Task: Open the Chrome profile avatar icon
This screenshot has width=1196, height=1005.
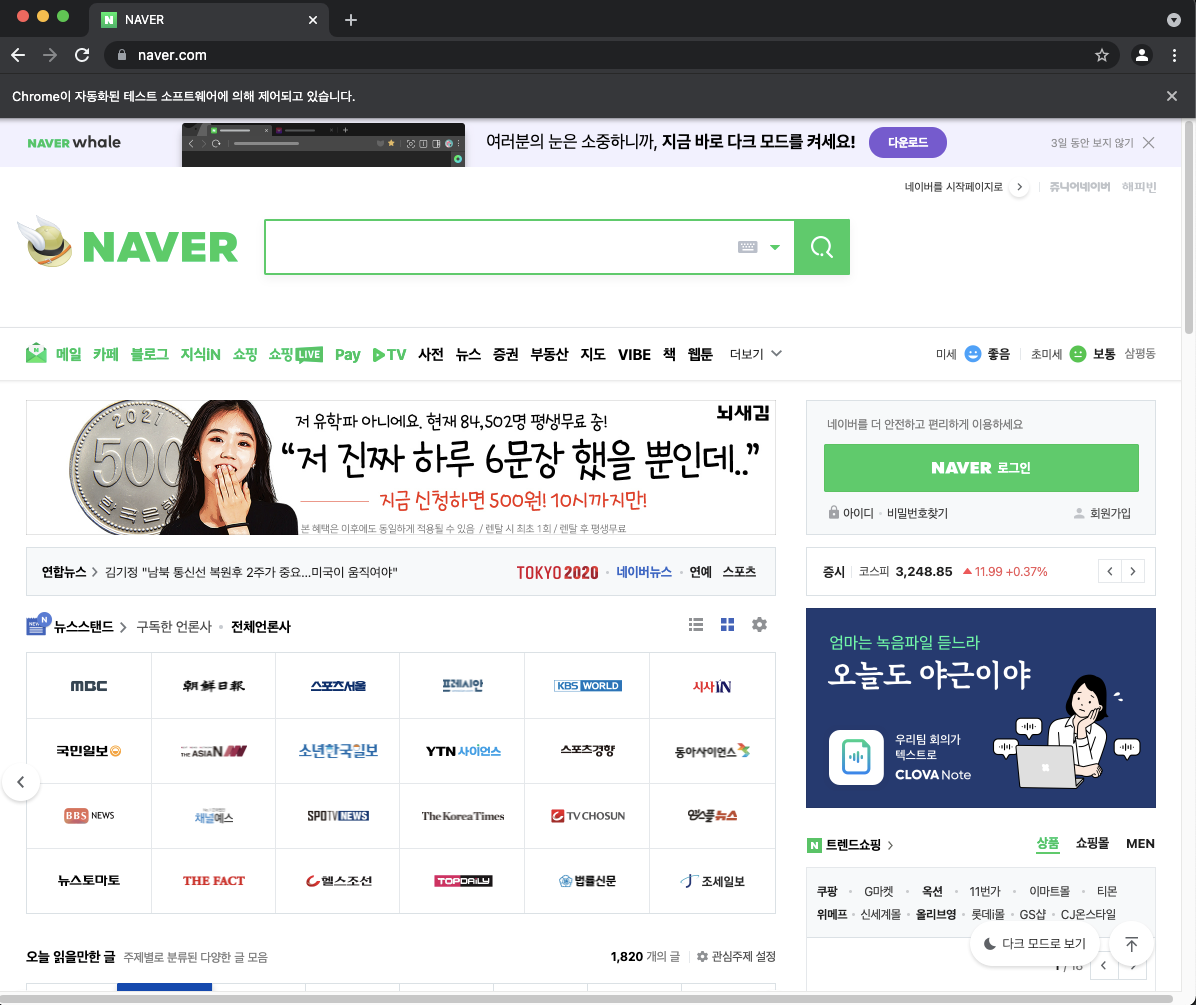Action: pyautogui.click(x=1141, y=55)
